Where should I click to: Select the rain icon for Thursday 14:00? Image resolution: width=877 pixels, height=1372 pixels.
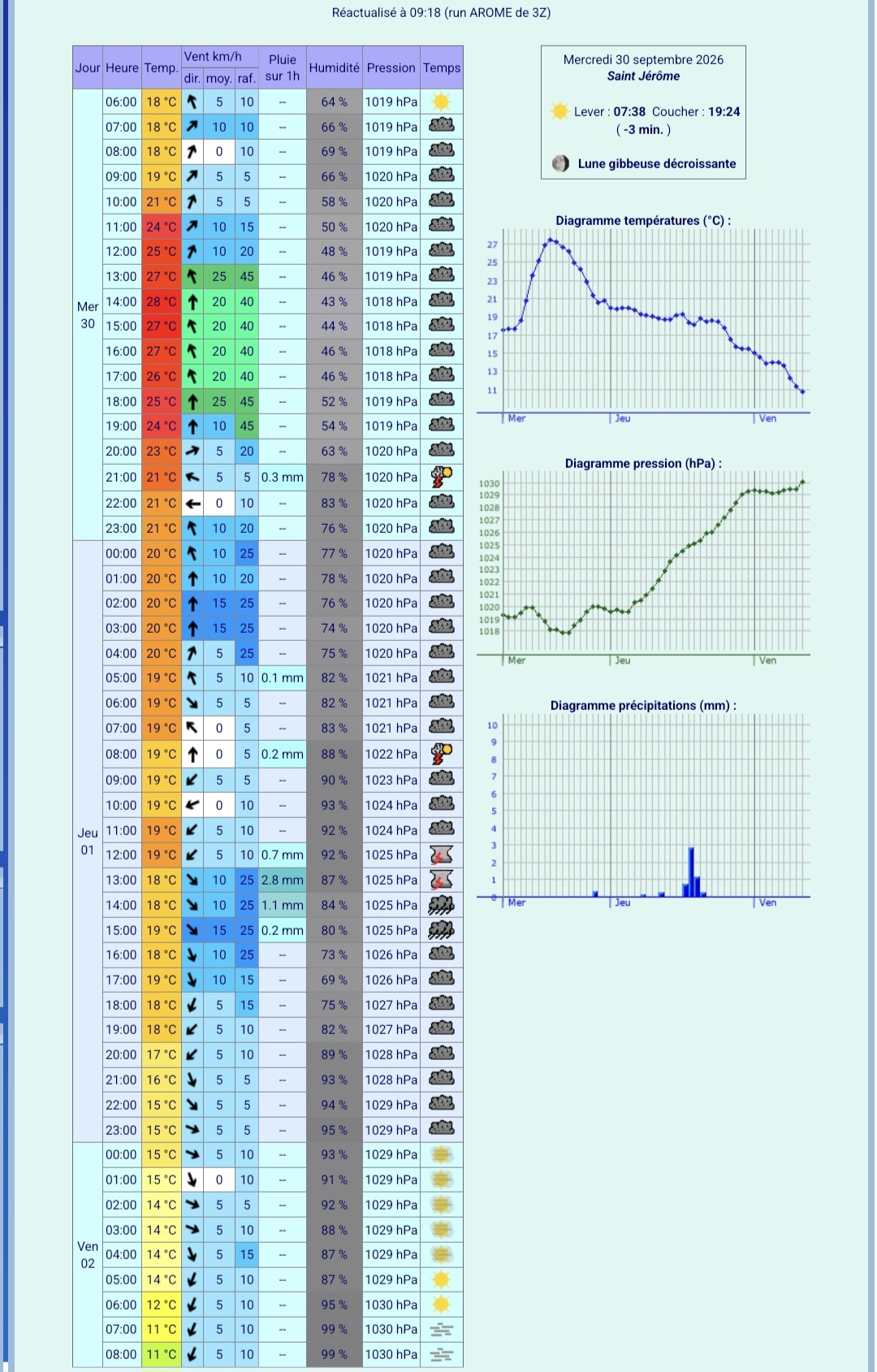coord(441,905)
